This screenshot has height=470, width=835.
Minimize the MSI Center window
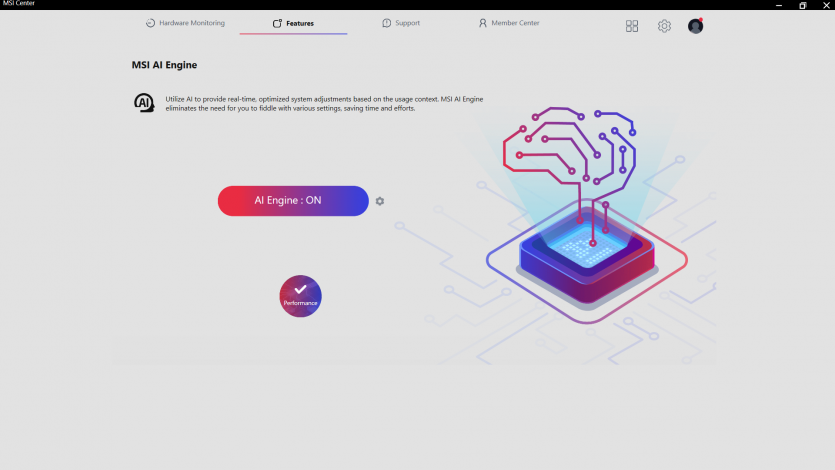(x=777, y=5)
